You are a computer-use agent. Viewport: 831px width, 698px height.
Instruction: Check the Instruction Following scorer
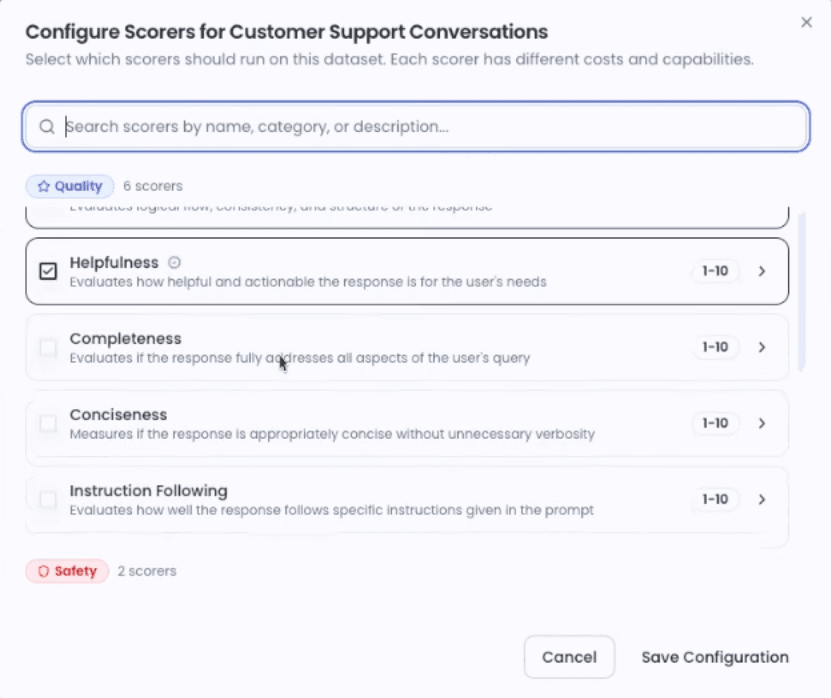pyautogui.click(x=47, y=498)
